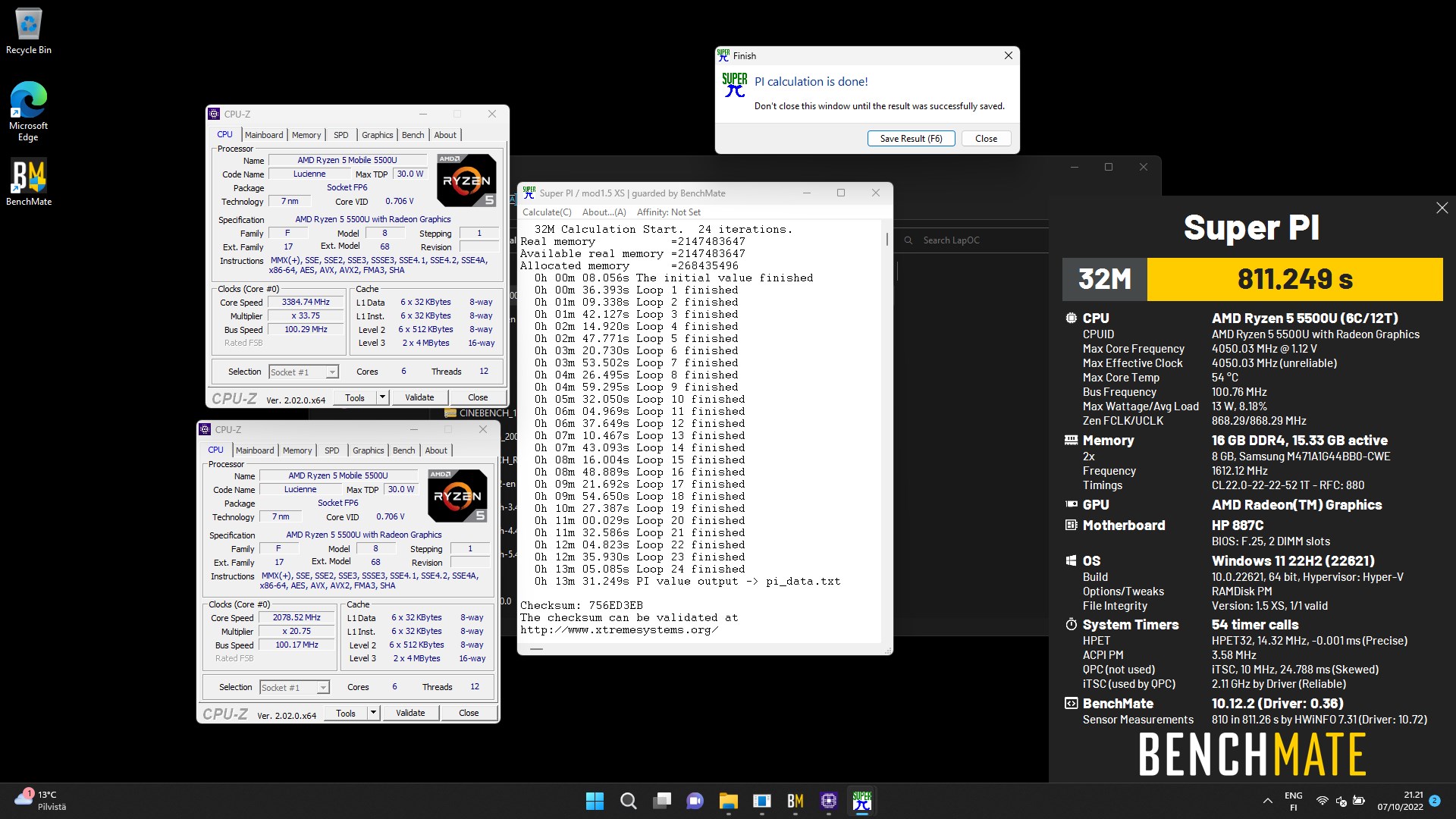Switch to Mainboard tab in upper CPU-Z
The width and height of the screenshot is (1456, 819).
click(264, 135)
